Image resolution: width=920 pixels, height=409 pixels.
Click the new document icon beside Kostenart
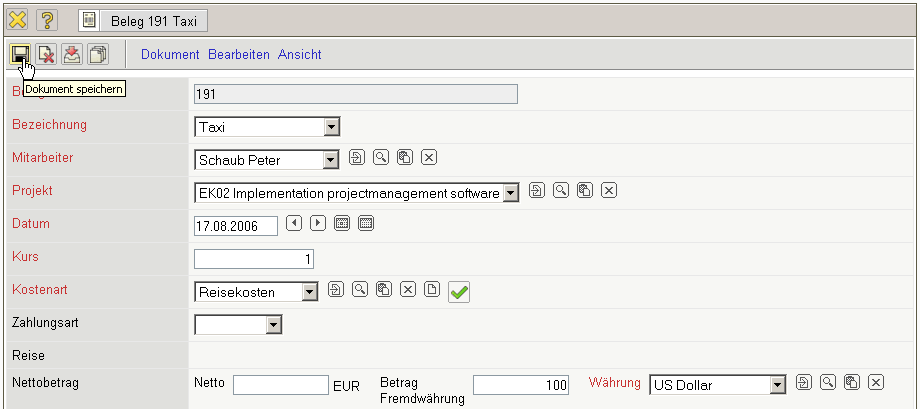tap(432, 290)
